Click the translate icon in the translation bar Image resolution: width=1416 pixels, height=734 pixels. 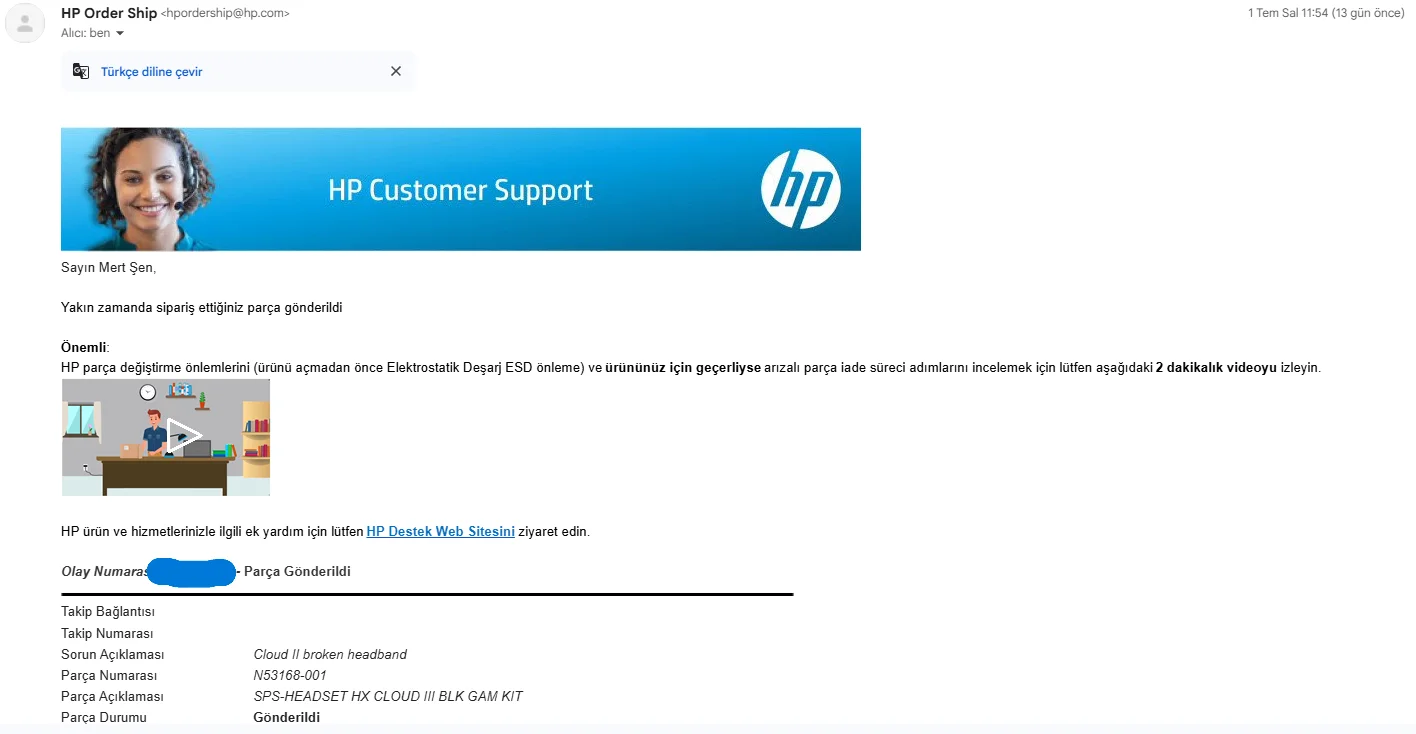pyautogui.click(x=81, y=71)
